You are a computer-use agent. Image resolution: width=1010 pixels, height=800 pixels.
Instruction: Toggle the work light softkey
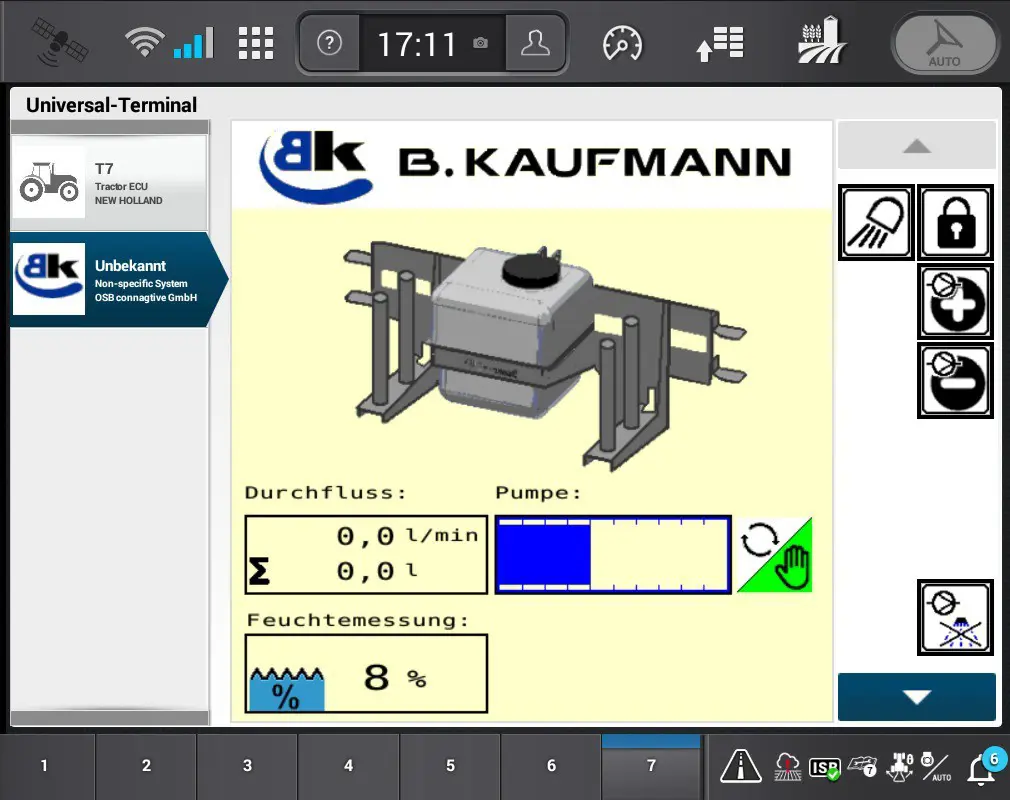click(876, 223)
